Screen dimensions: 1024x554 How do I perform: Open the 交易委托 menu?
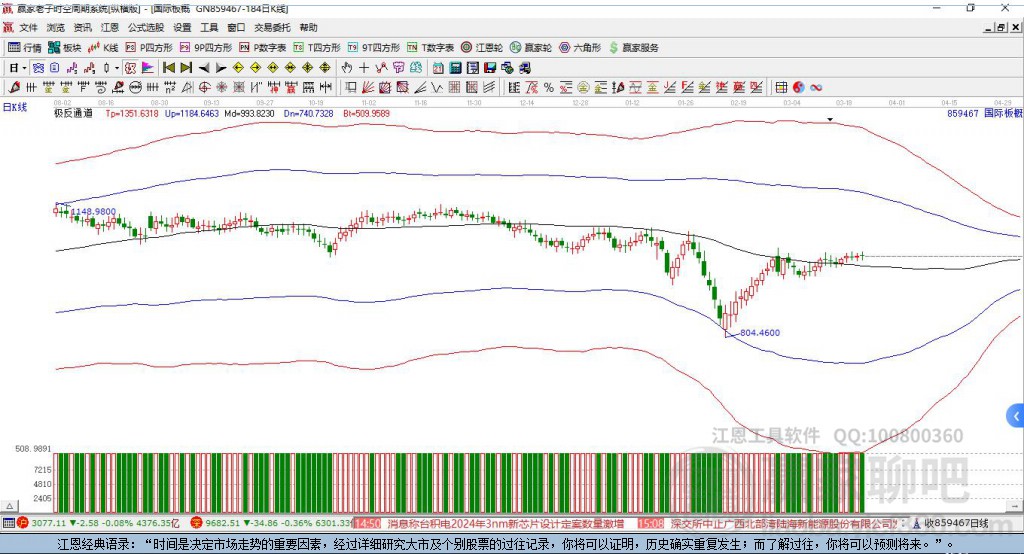pyautogui.click(x=272, y=27)
